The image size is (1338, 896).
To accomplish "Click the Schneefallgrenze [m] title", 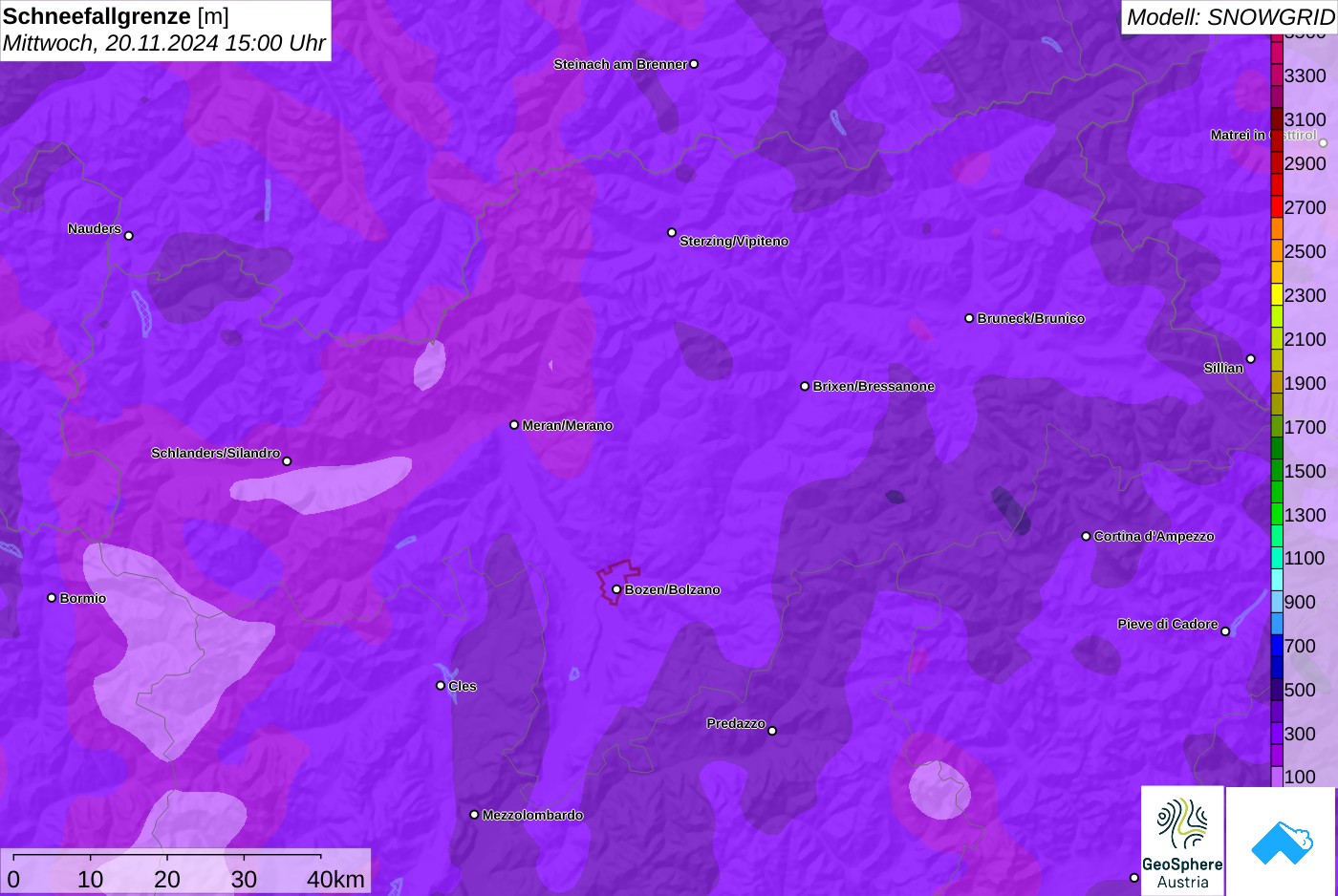I will tap(116, 16).
